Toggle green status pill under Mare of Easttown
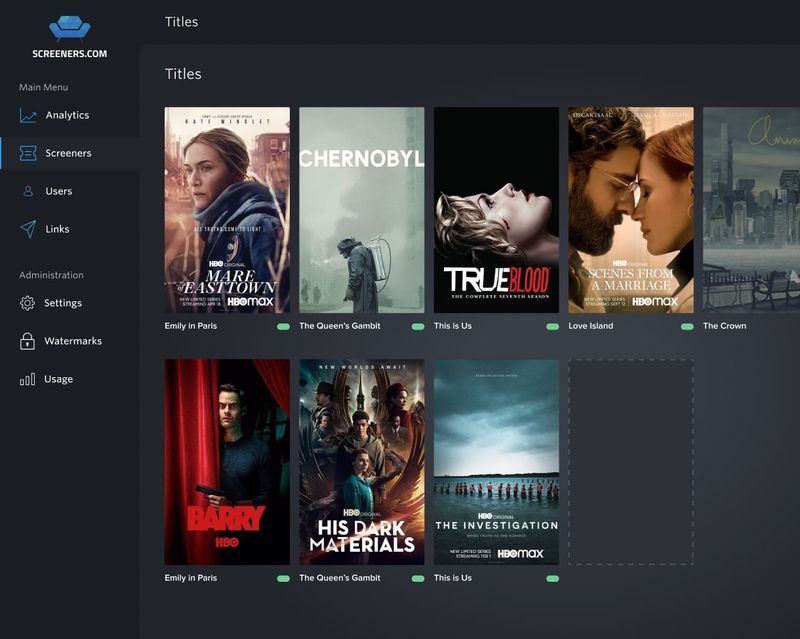Screen dimensions: 800x639 pos(283,327)
